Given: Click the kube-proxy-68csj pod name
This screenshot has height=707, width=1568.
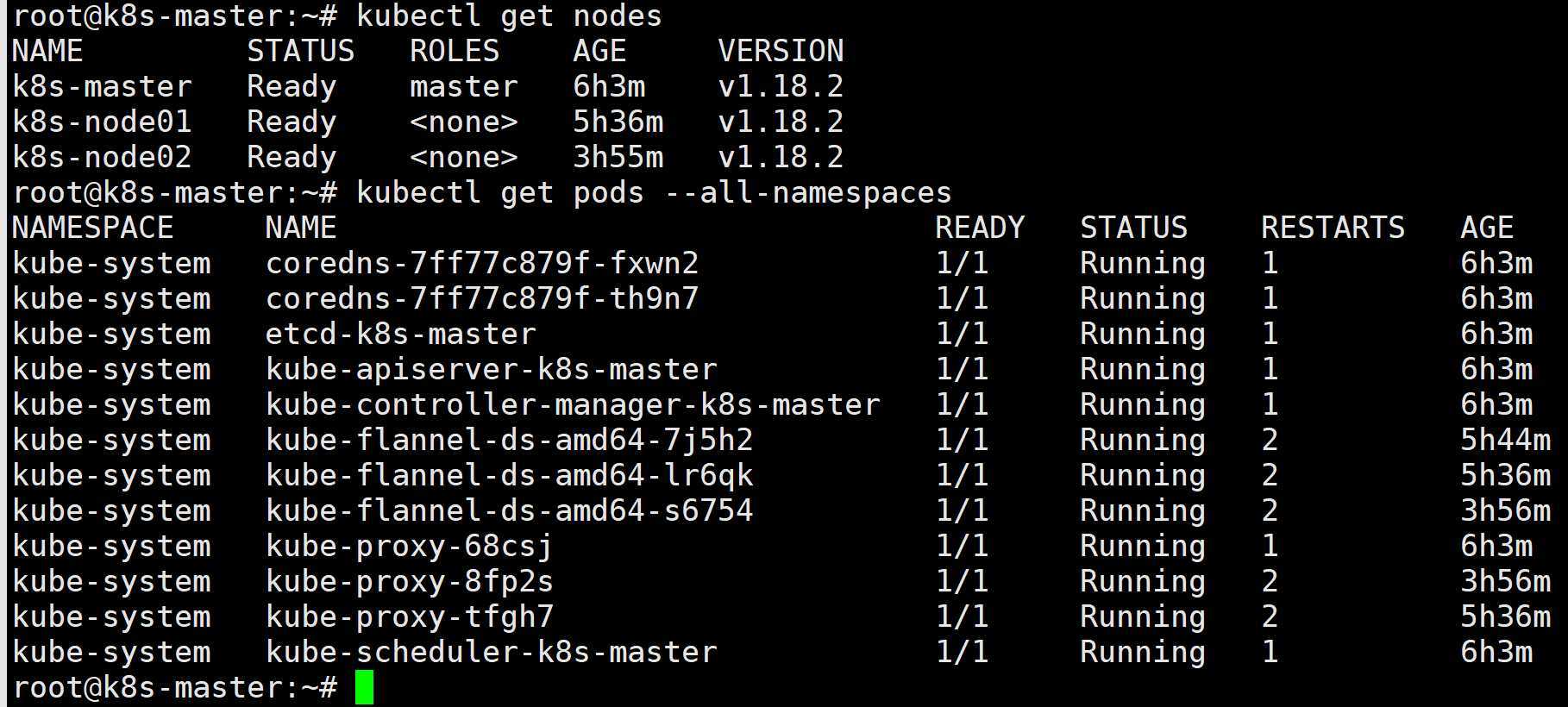Looking at the screenshot, I should click(410, 546).
